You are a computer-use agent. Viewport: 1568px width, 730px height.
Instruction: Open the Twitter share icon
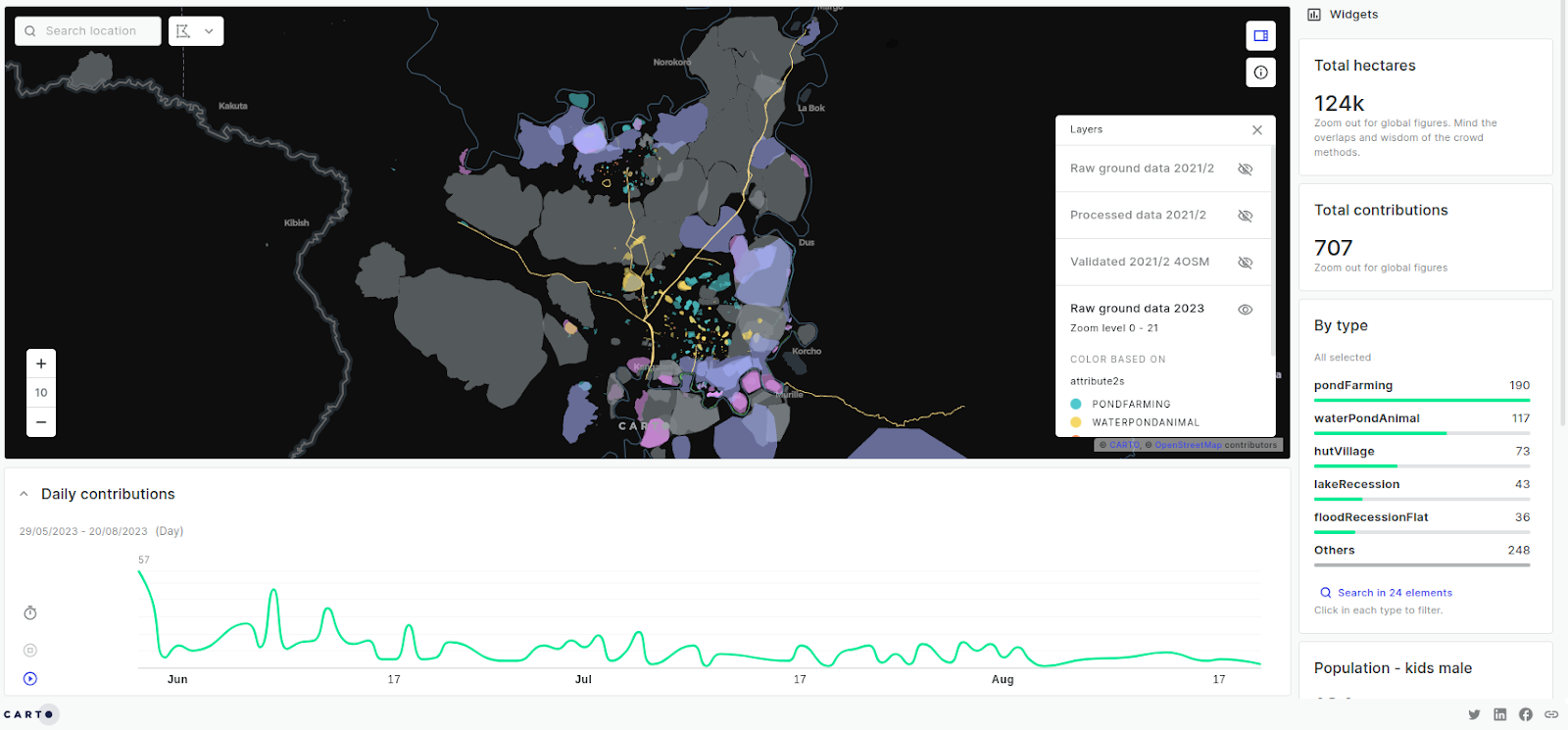click(1474, 714)
